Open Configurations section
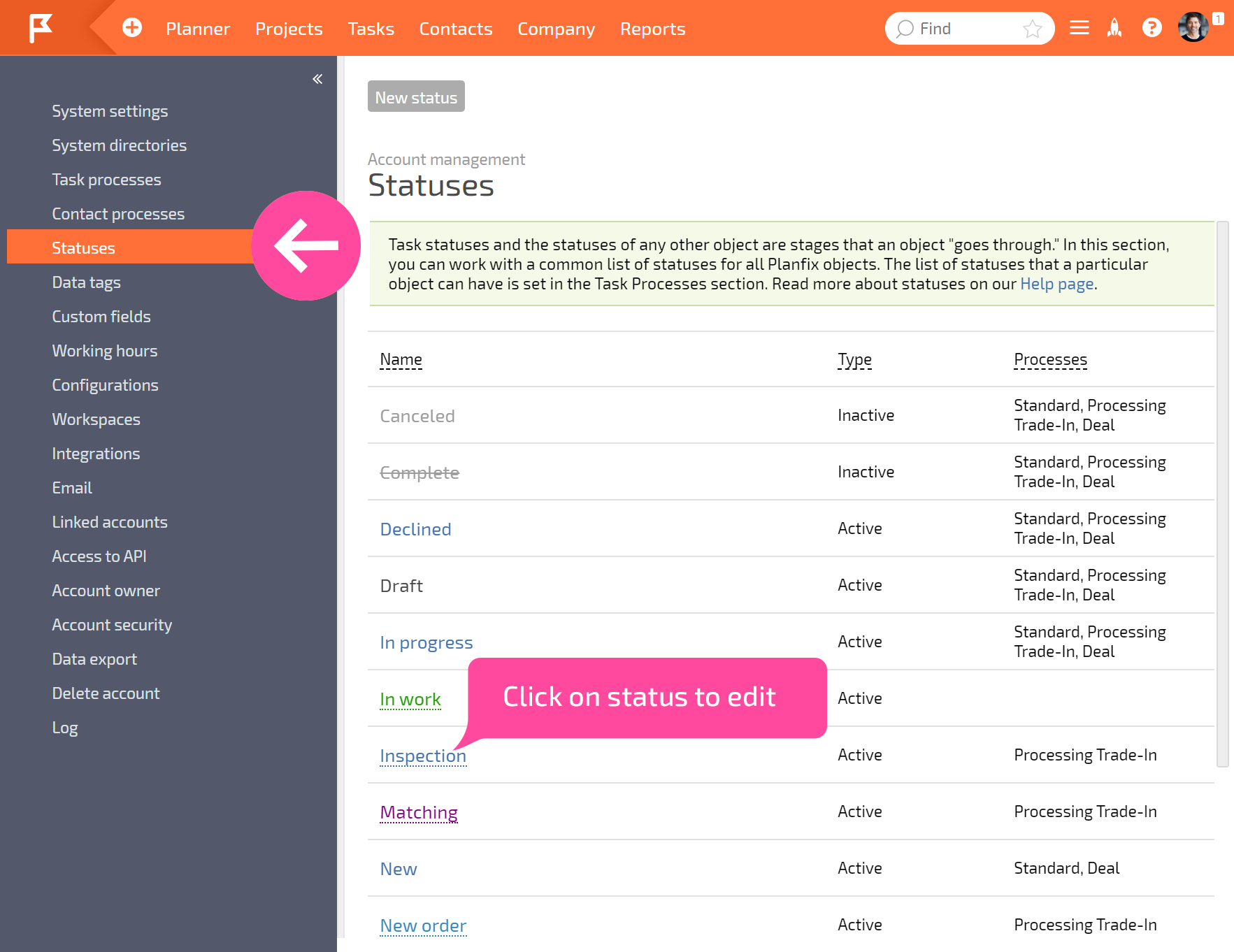Screen dimensions: 1234x952 (x=105, y=385)
